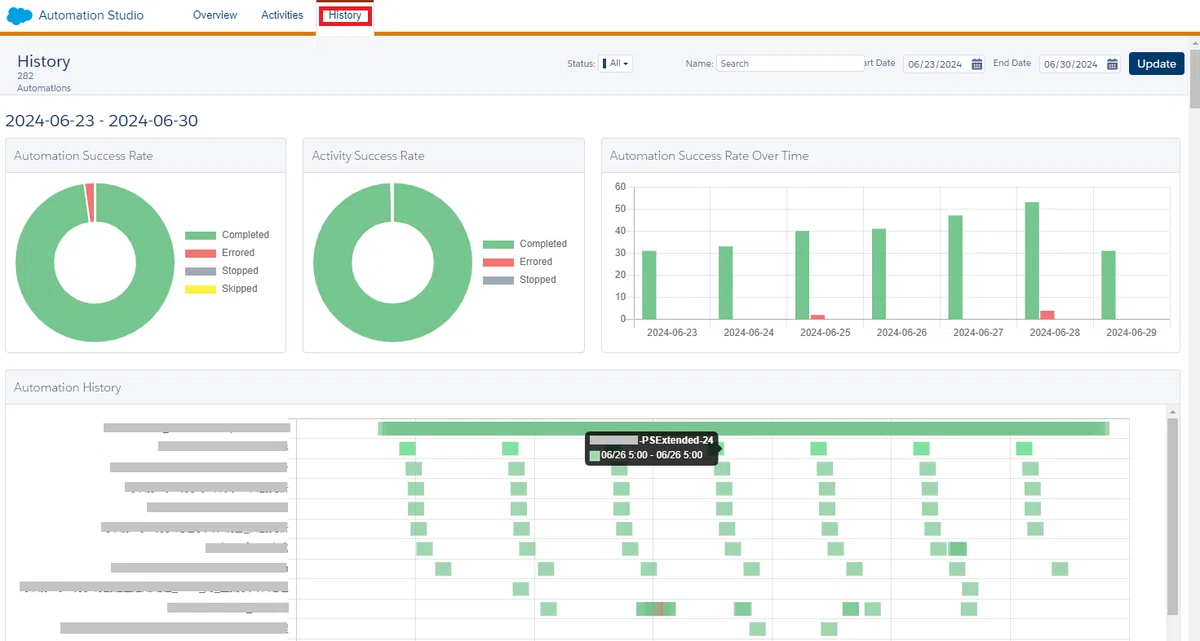
Task: Click the Update button
Action: [1157, 63]
